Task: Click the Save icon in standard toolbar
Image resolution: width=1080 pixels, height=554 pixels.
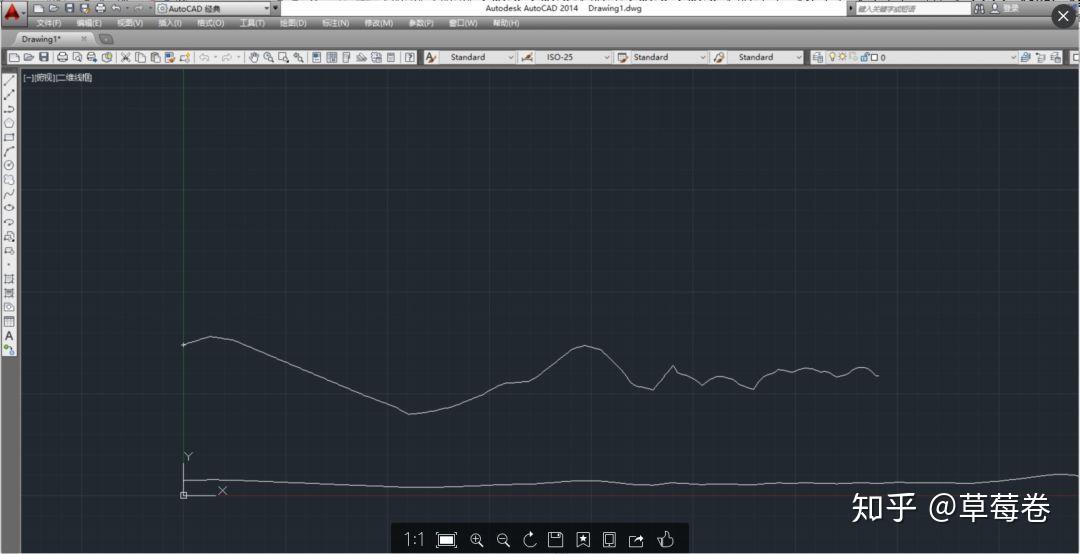Action: pyautogui.click(x=44, y=57)
